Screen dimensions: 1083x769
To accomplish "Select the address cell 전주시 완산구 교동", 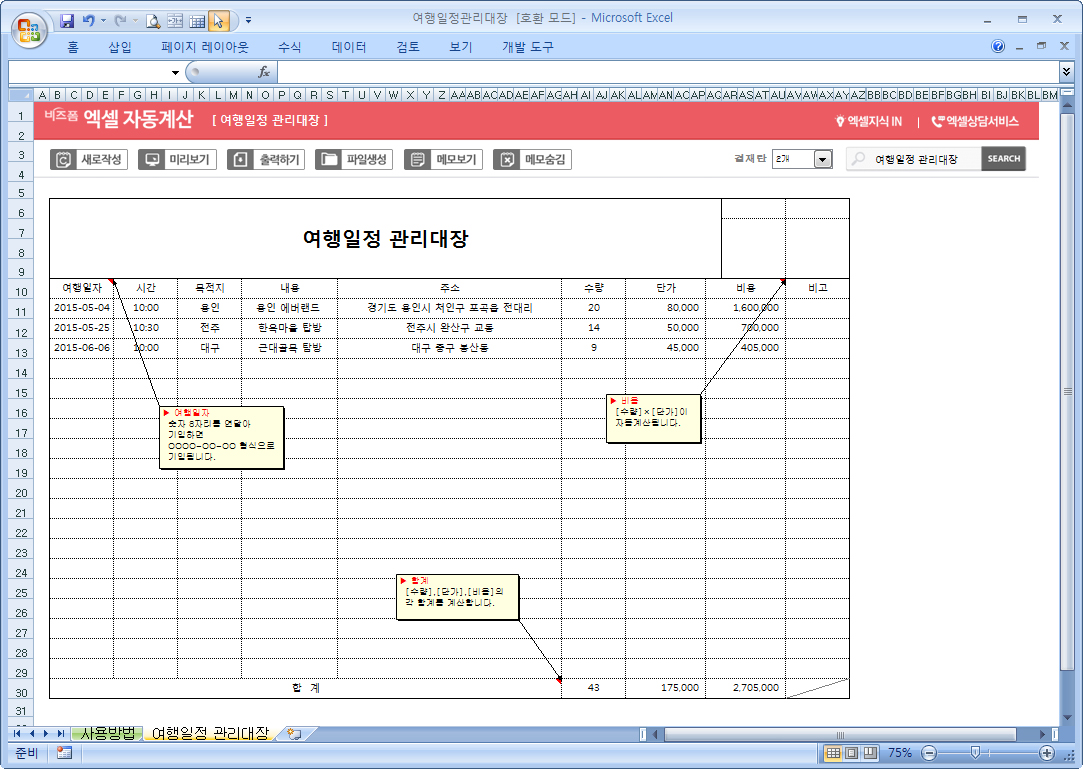I will coord(450,328).
